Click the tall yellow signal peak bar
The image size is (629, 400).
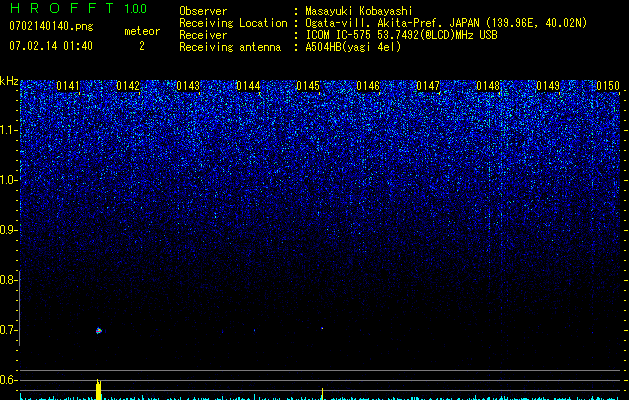point(98,390)
